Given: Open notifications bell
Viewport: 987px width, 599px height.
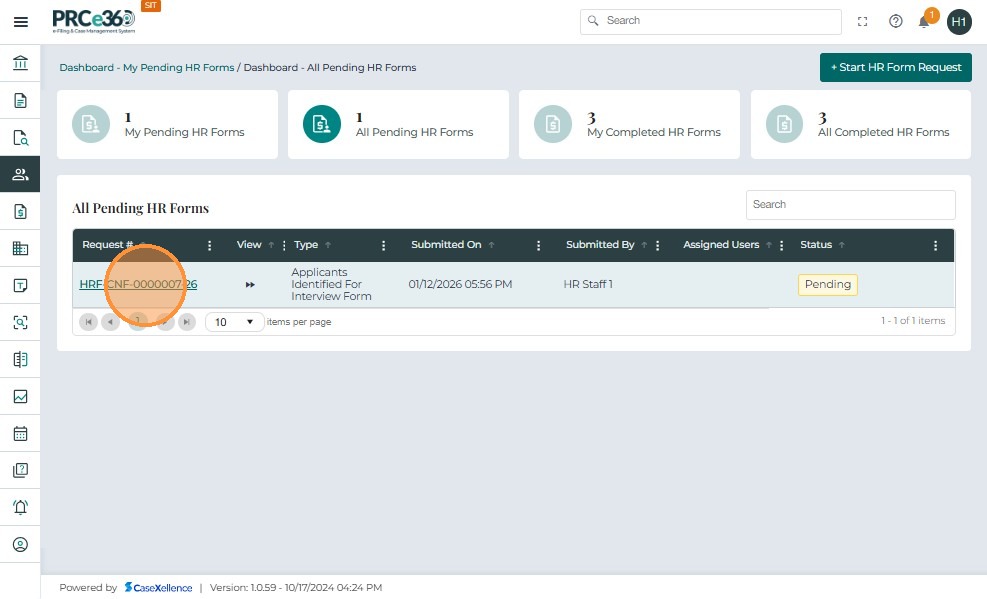Looking at the screenshot, I should 923,23.
